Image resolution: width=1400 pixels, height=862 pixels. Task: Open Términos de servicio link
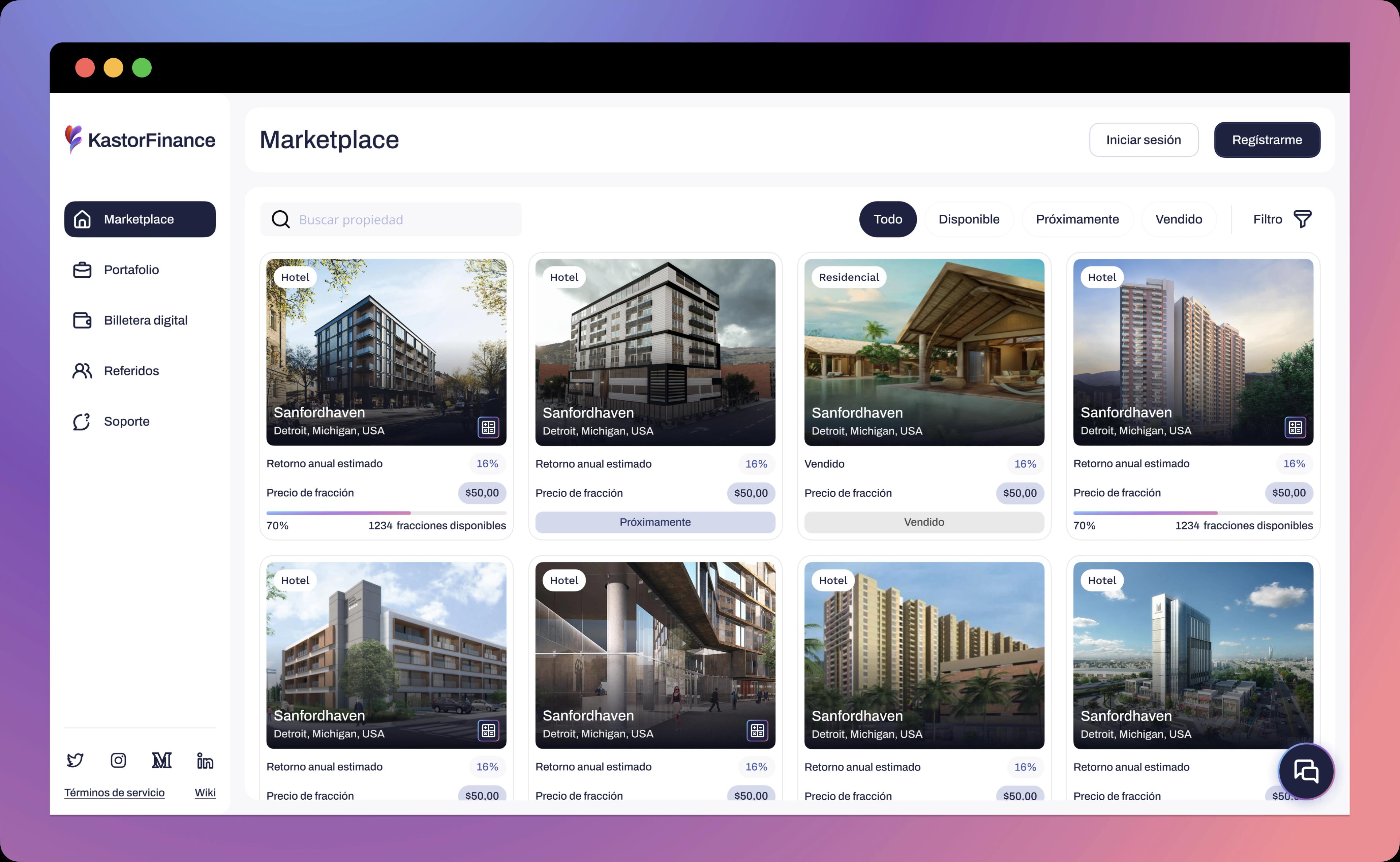(x=114, y=792)
